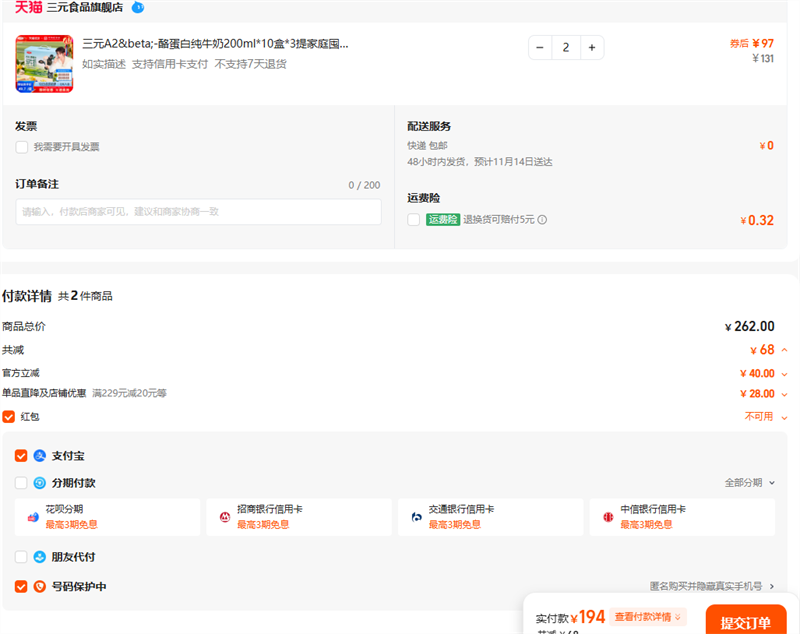Screen dimensions: 800x634
Task: Click the Tmall logo icon
Action: tap(28, 7)
